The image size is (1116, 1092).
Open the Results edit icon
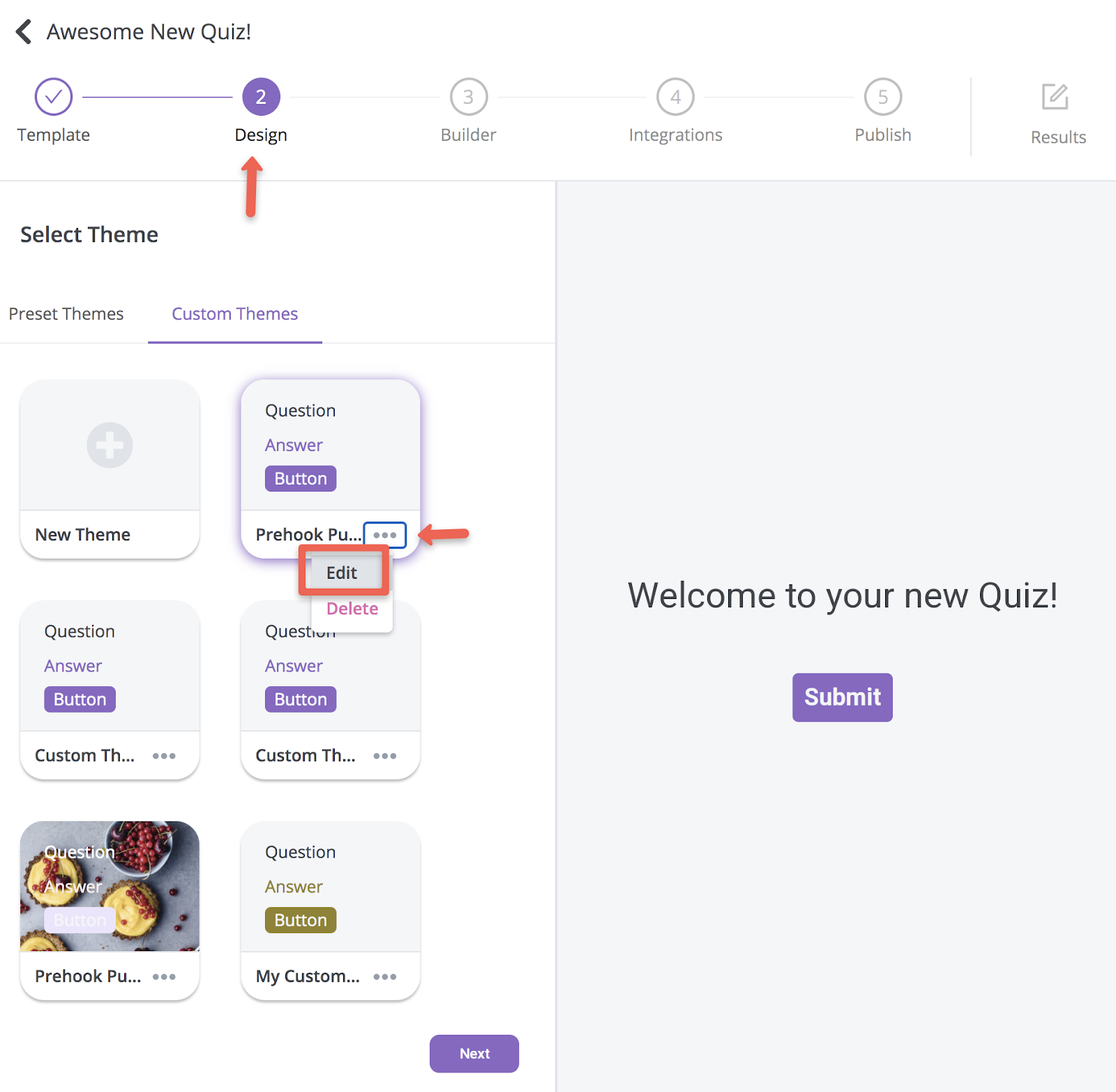pos(1055,97)
